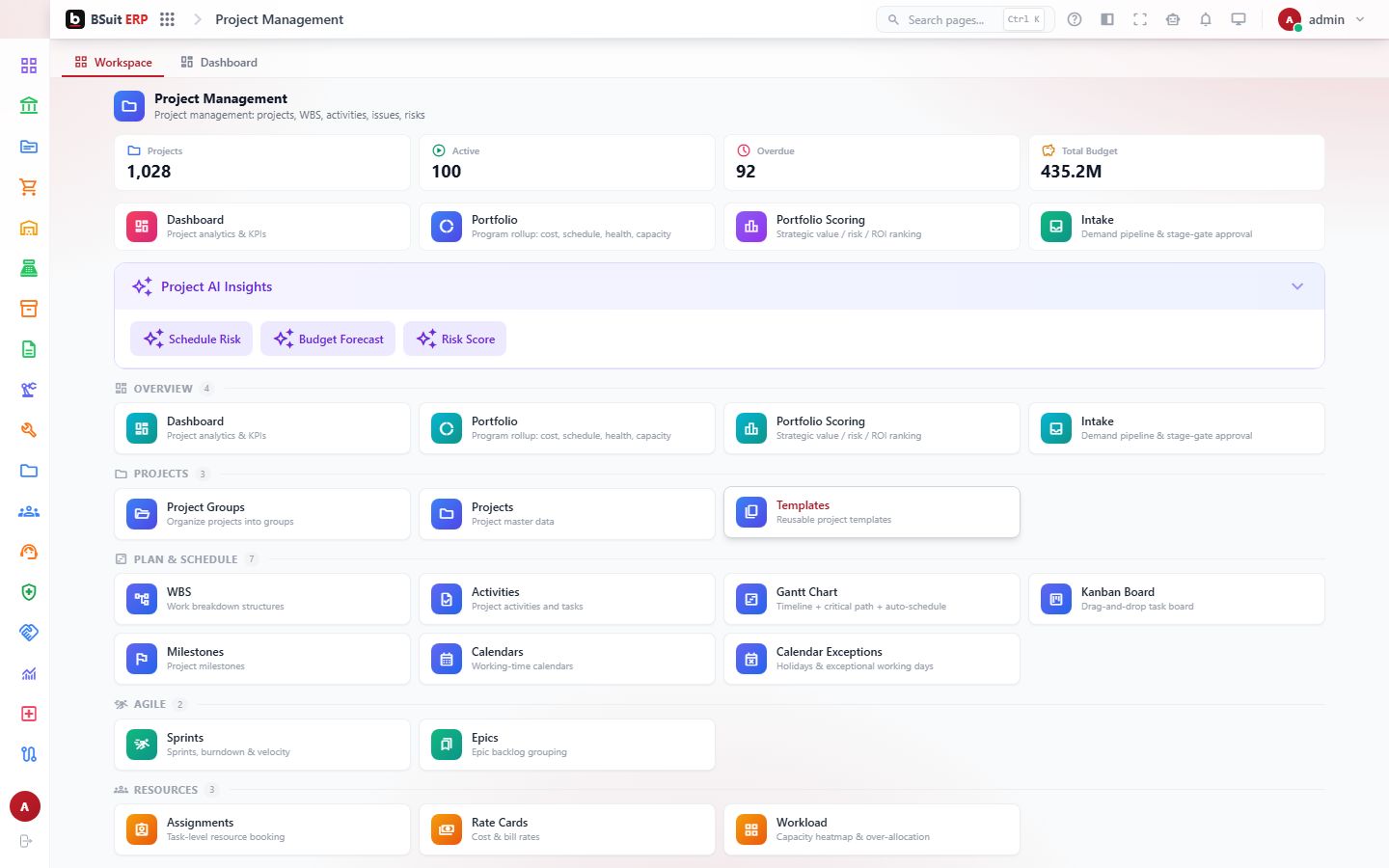This screenshot has height=868, width=1389.
Task: Open the admin user dropdown
Action: tap(1321, 19)
